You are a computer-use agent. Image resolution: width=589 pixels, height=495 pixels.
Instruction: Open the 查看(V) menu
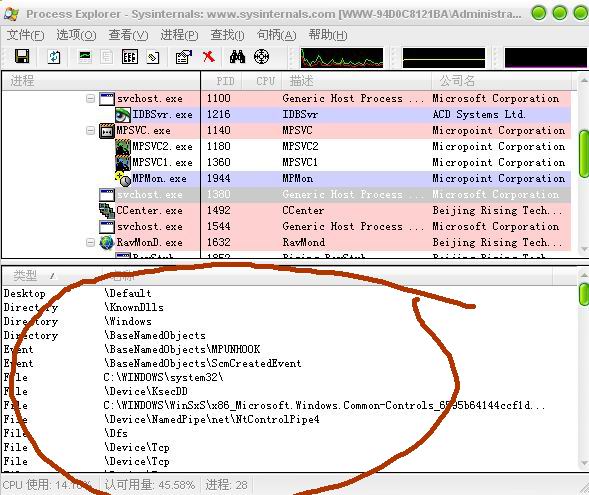pyautogui.click(x=128, y=35)
